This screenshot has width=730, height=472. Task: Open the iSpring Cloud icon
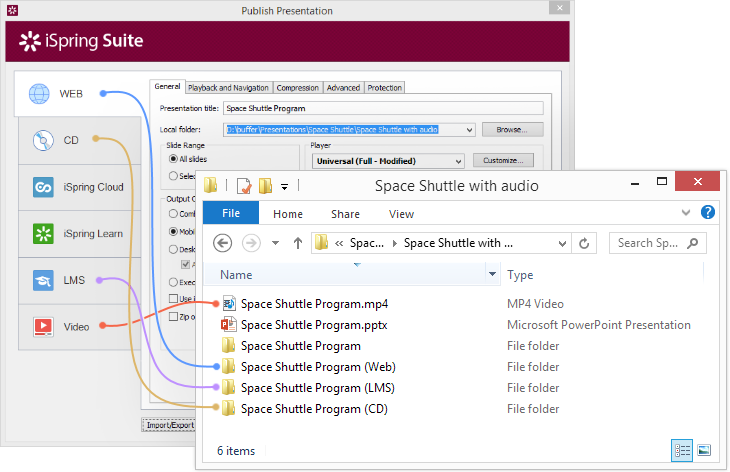43,187
